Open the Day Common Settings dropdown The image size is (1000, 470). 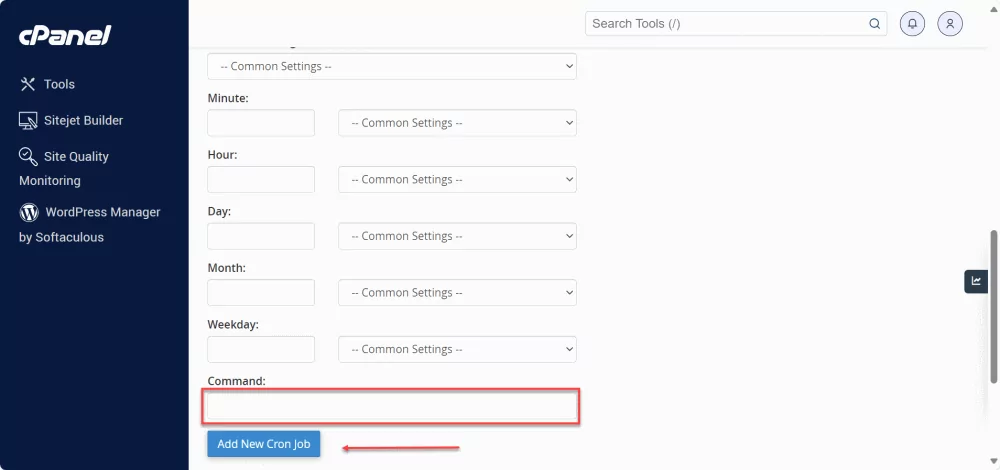pyautogui.click(x=457, y=236)
